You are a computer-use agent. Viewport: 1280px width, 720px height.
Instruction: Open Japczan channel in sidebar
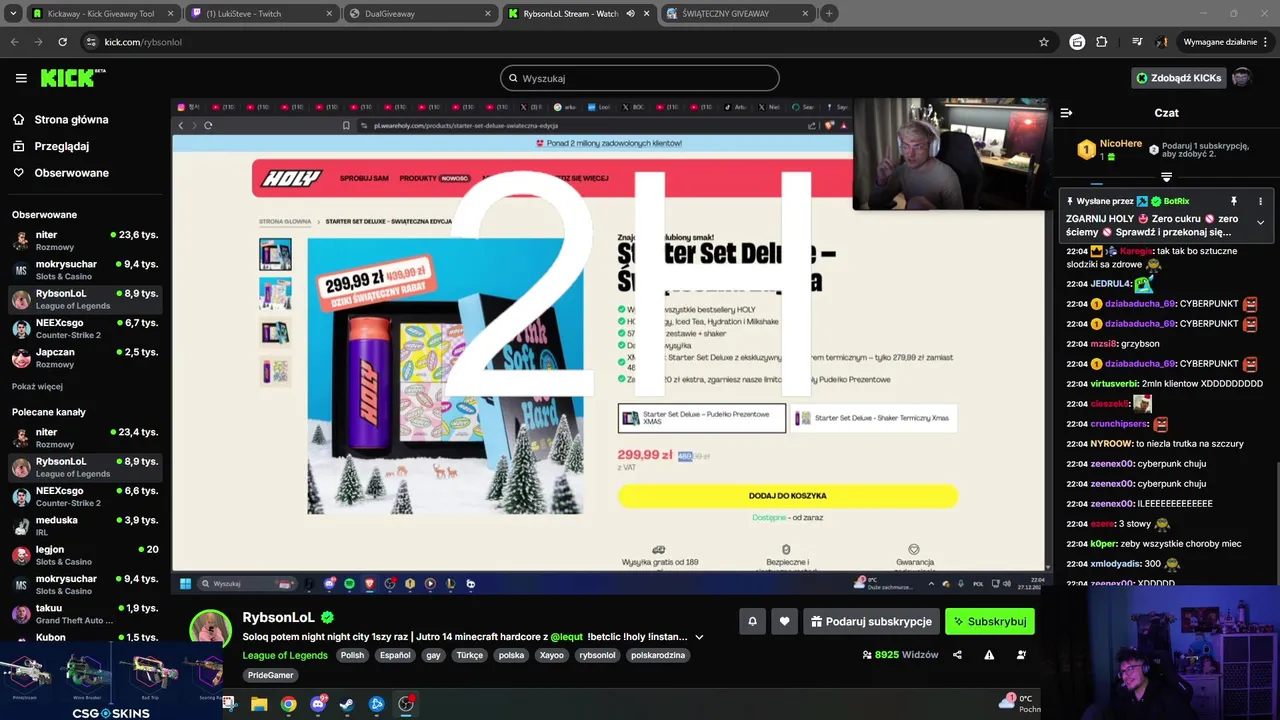coord(85,358)
